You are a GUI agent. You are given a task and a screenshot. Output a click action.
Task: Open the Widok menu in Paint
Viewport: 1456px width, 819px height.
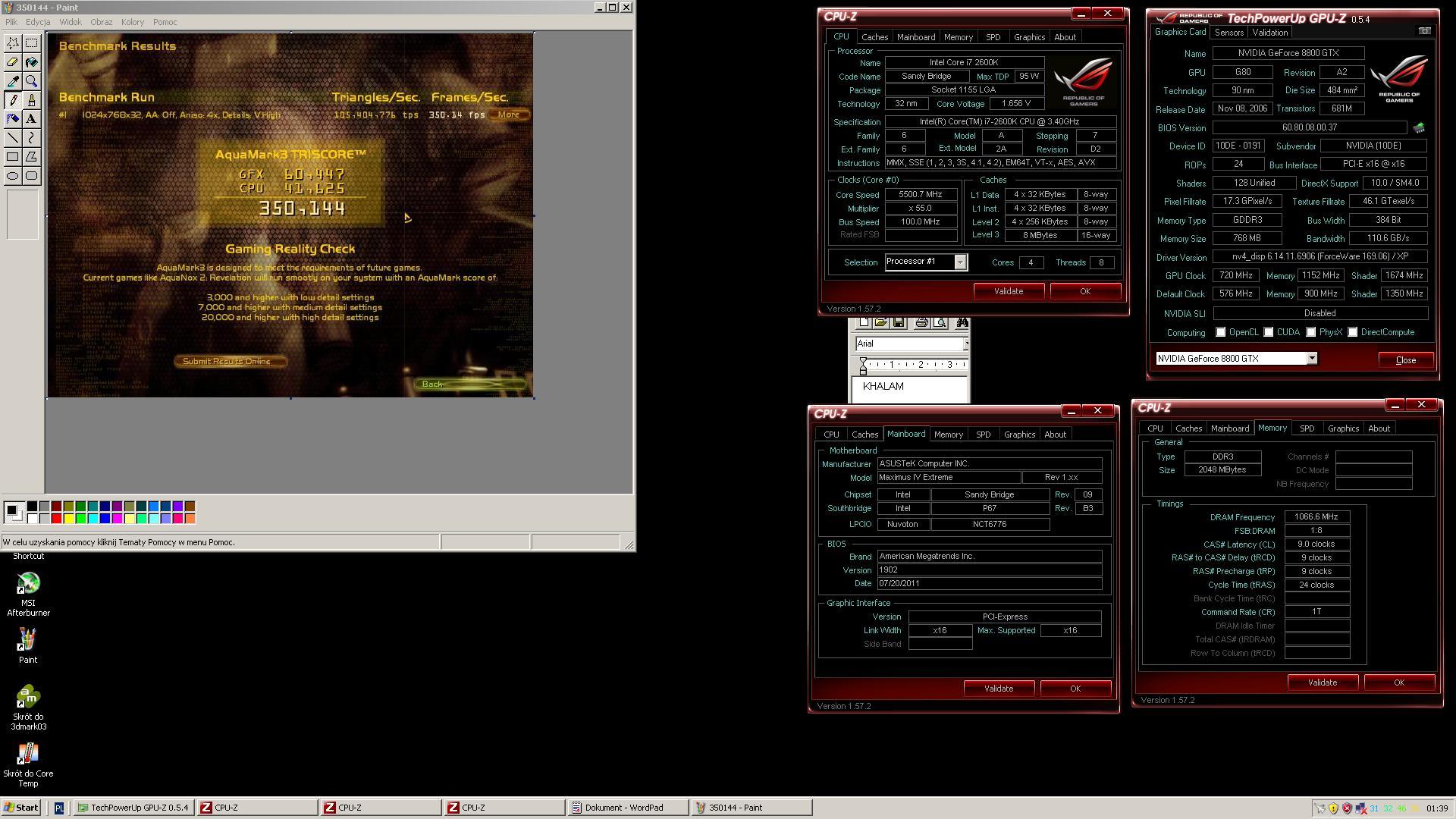pos(71,22)
